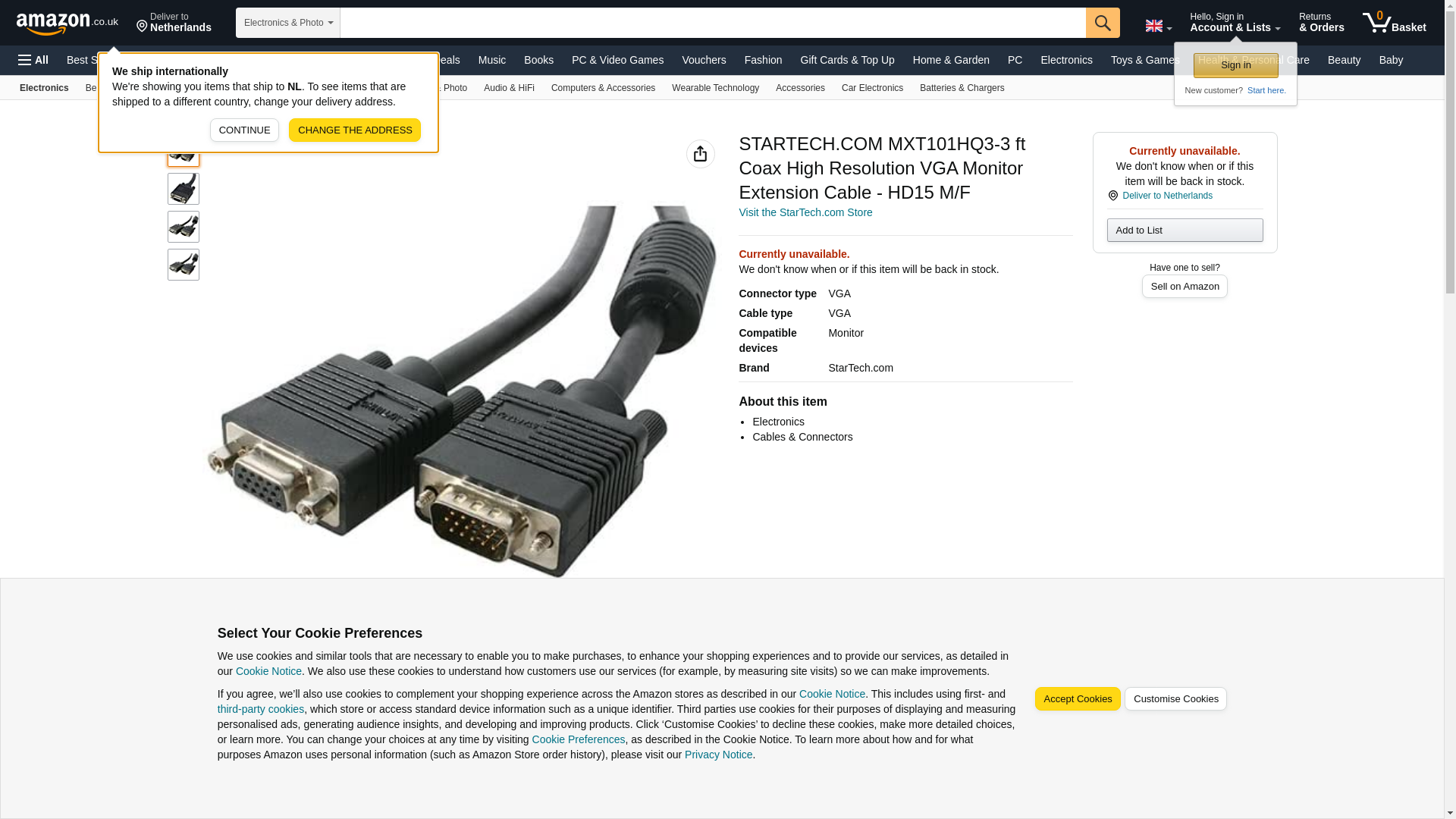Image resolution: width=1456 pixels, height=819 pixels.
Task: Visit the StarTech.com Store link
Action: 805,212
